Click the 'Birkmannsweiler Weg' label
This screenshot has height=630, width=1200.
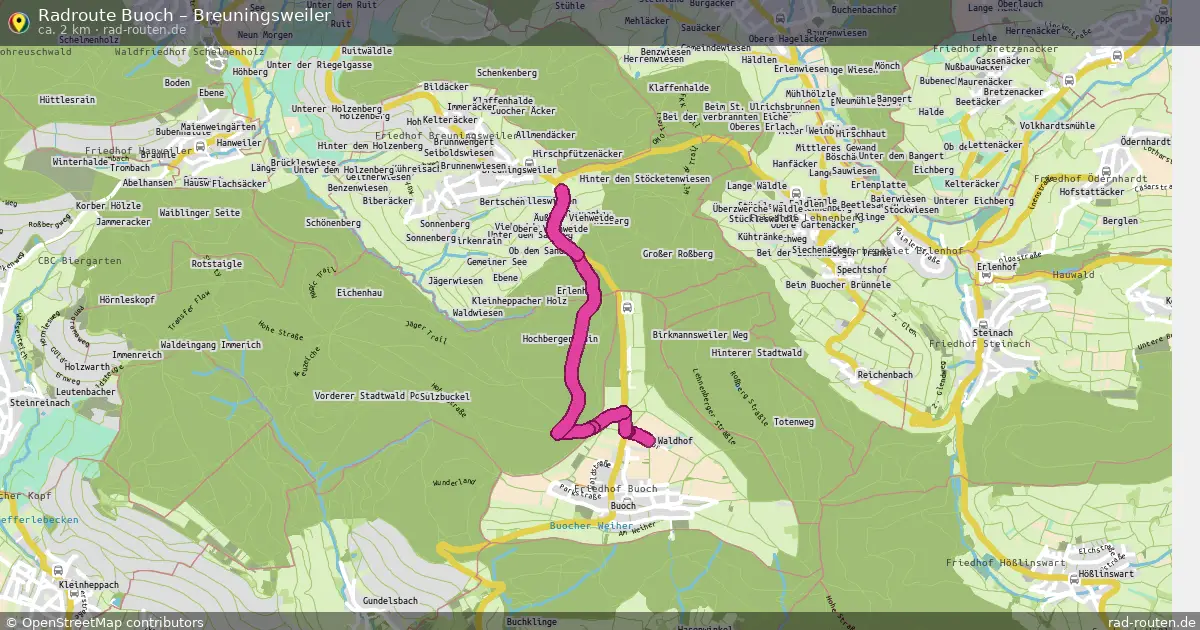tap(700, 334)
